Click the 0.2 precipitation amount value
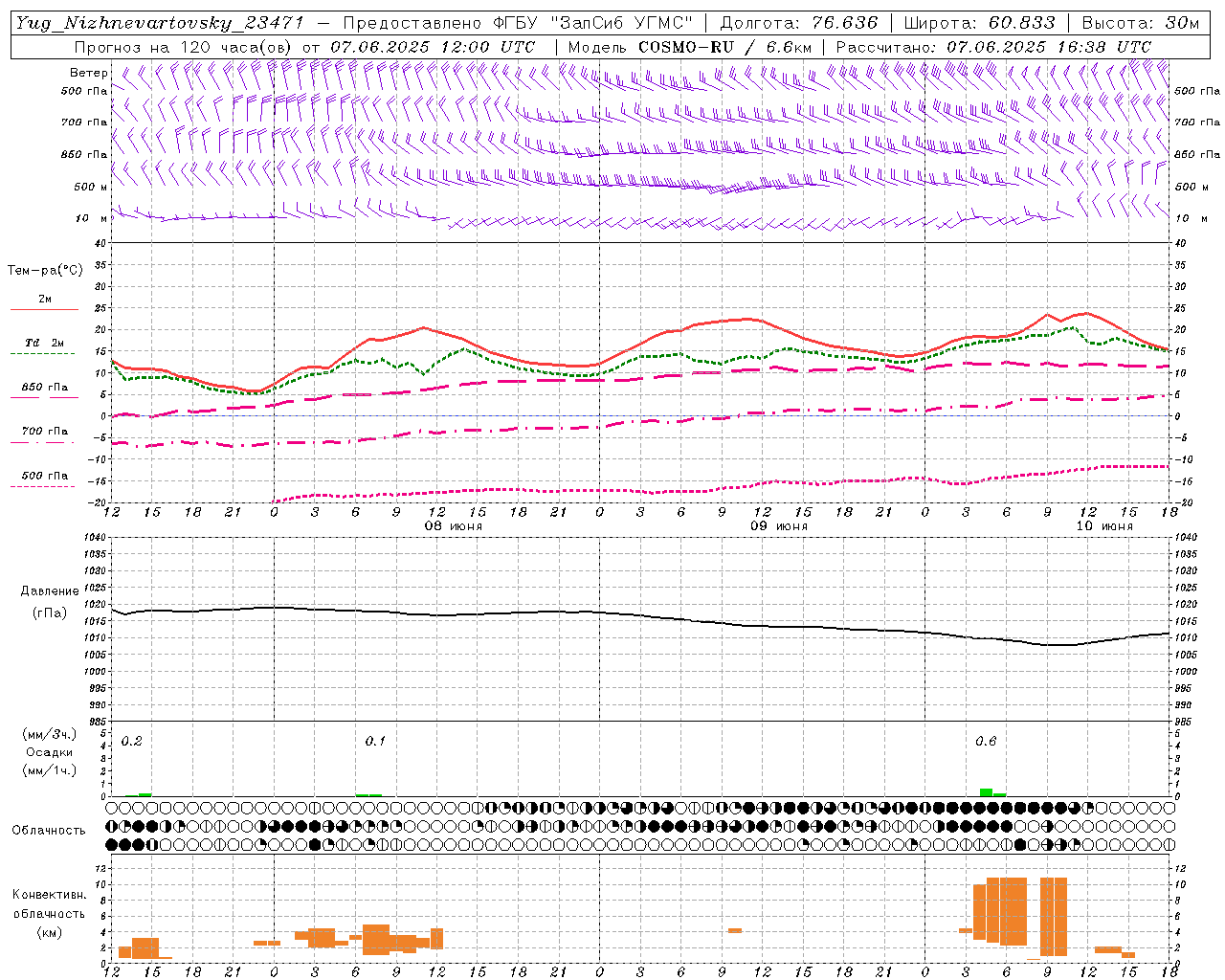 [x=132, y=742]
